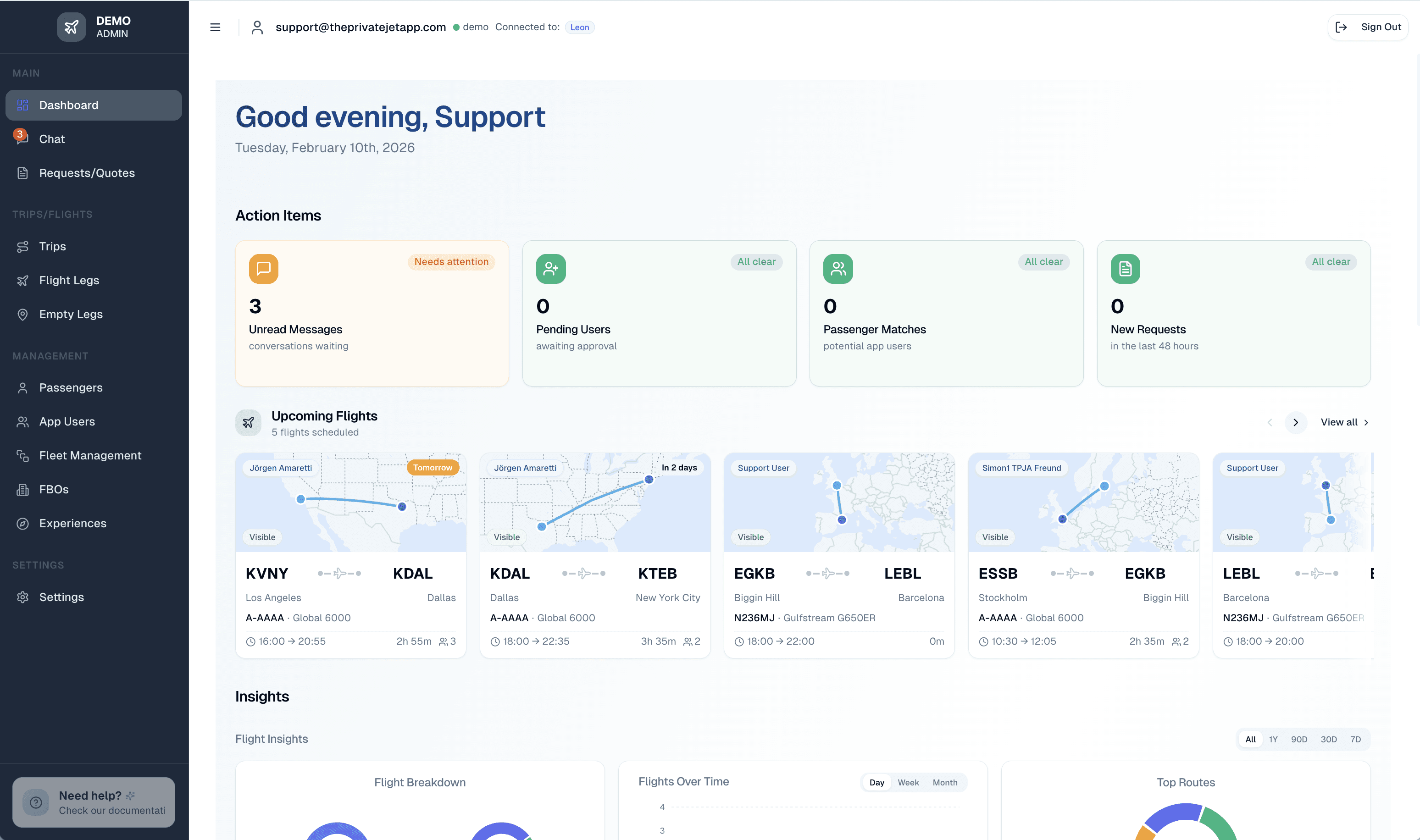Advance the Upcoming Flights carousel forward
Screen dimensions: 1420x840
1295,422
